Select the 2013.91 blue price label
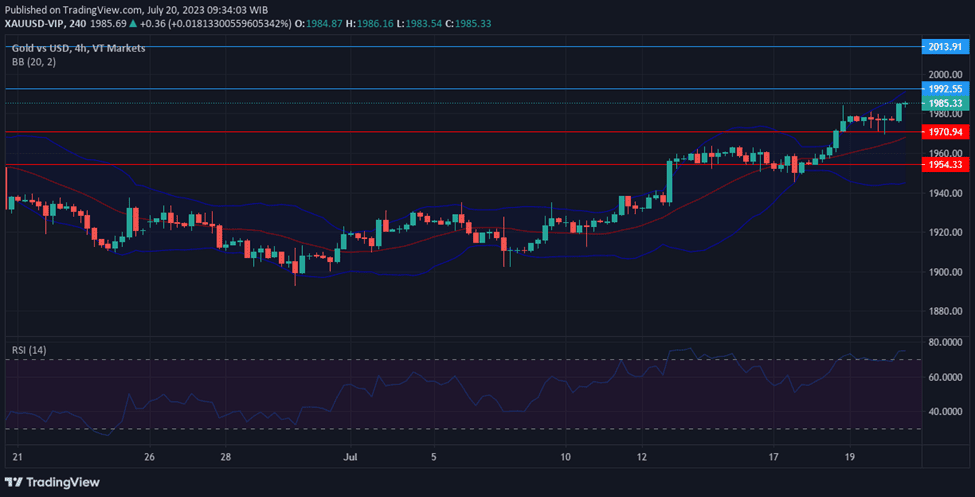Screen dimensions: 975x497 click(x=944, y=46)
